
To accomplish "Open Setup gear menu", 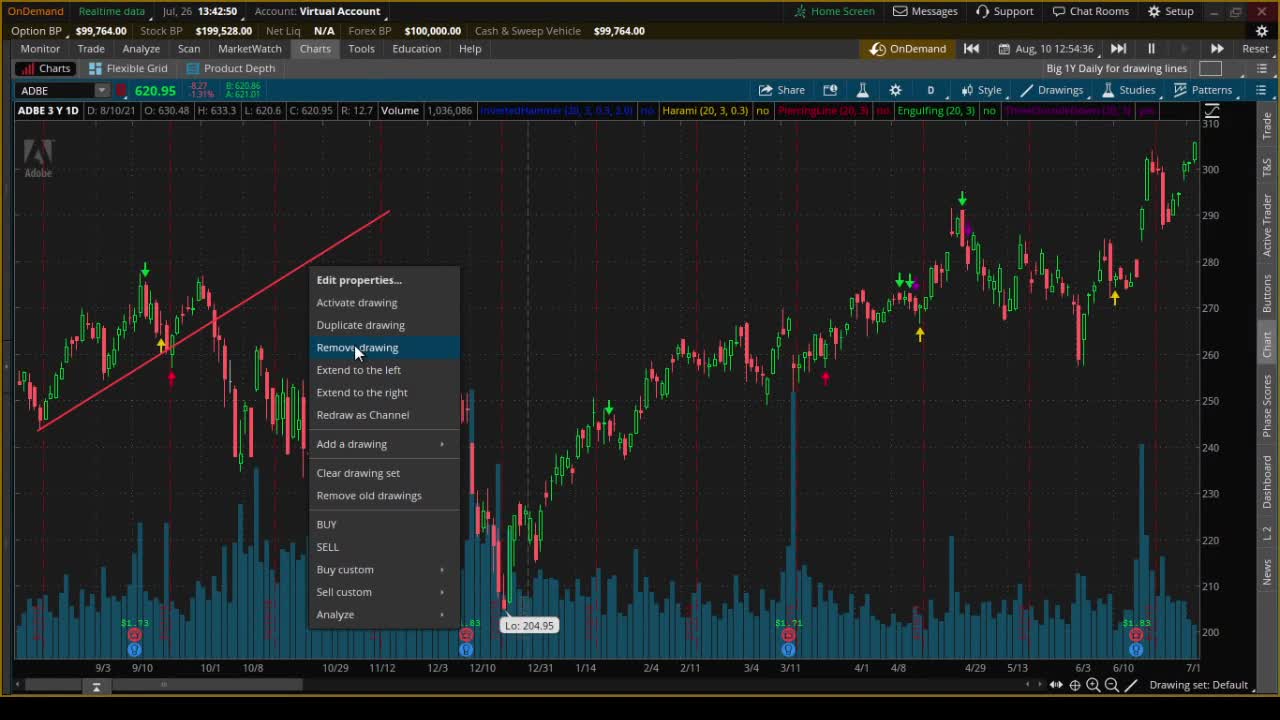I will 1170,11.
